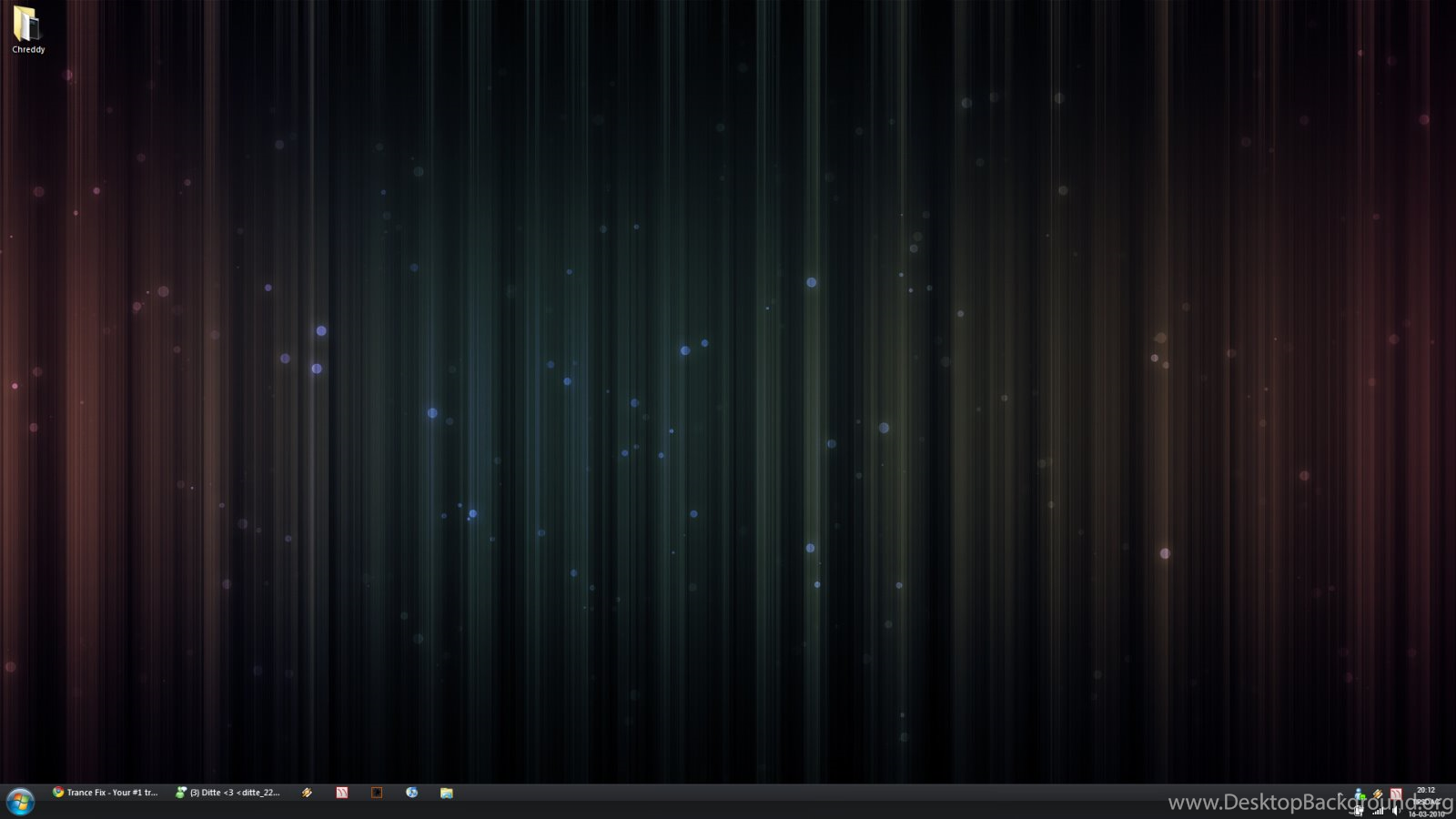Open the red striped taskbar app icon
The image size is (1456, 819).
point(342,793)
